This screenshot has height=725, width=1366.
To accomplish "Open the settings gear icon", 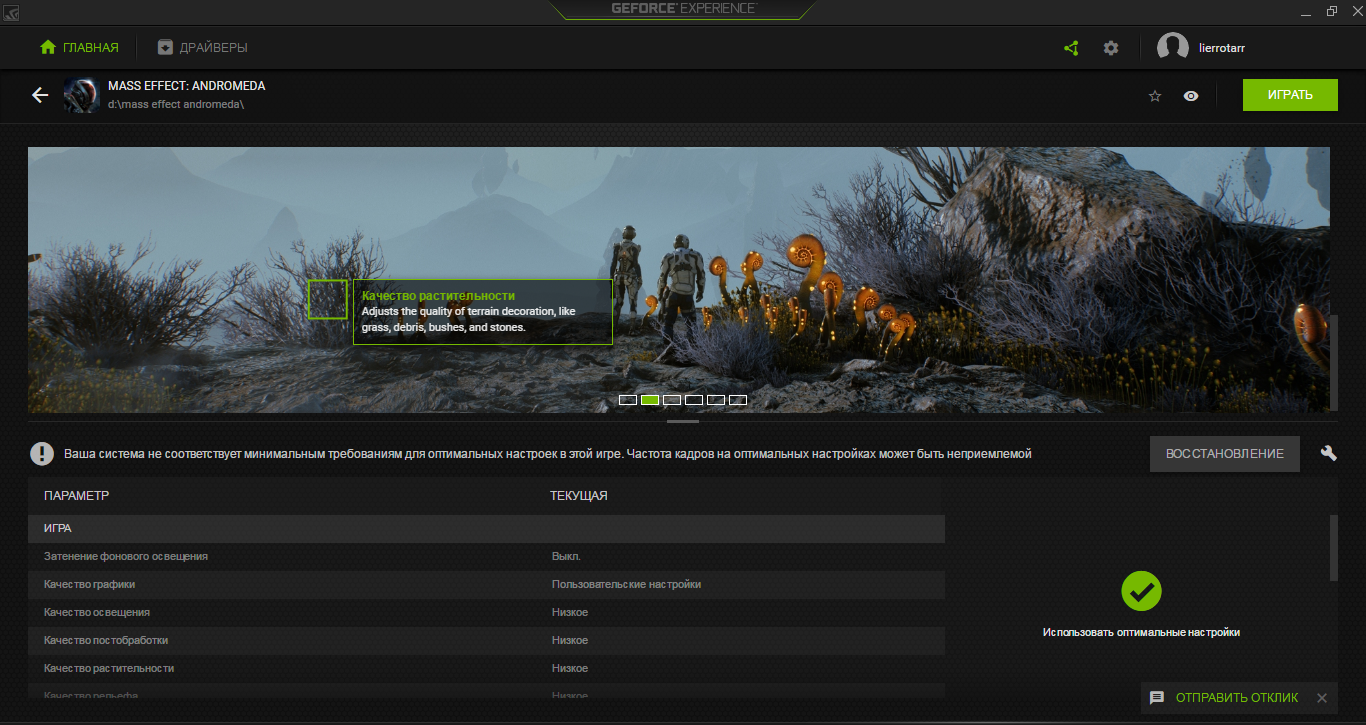I will [1111, 48].
